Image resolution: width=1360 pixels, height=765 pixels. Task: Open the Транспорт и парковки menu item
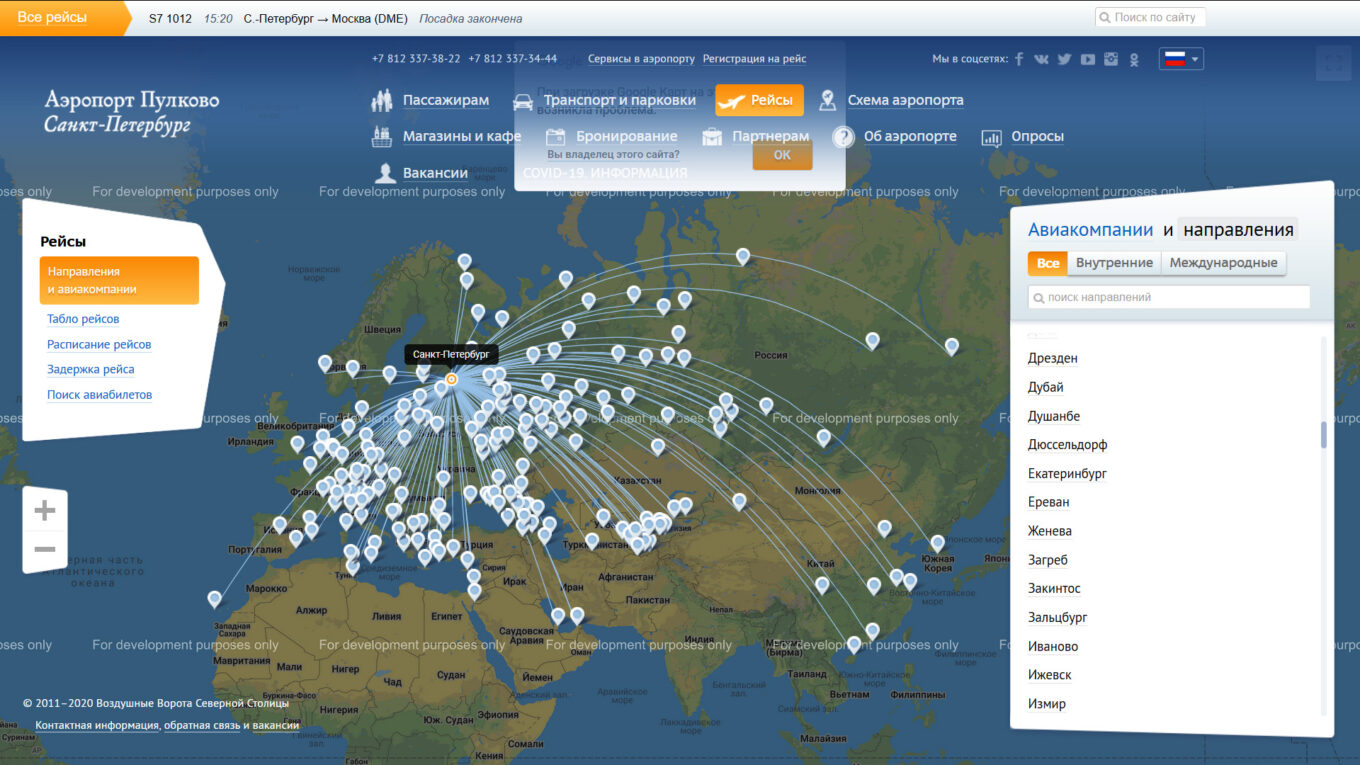(620, 100)
